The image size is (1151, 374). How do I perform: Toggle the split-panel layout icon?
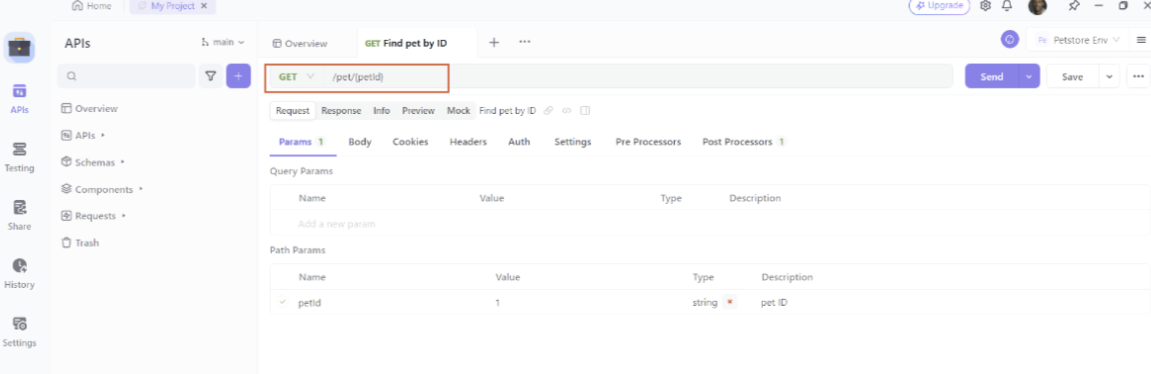click(x=585, y=111)
